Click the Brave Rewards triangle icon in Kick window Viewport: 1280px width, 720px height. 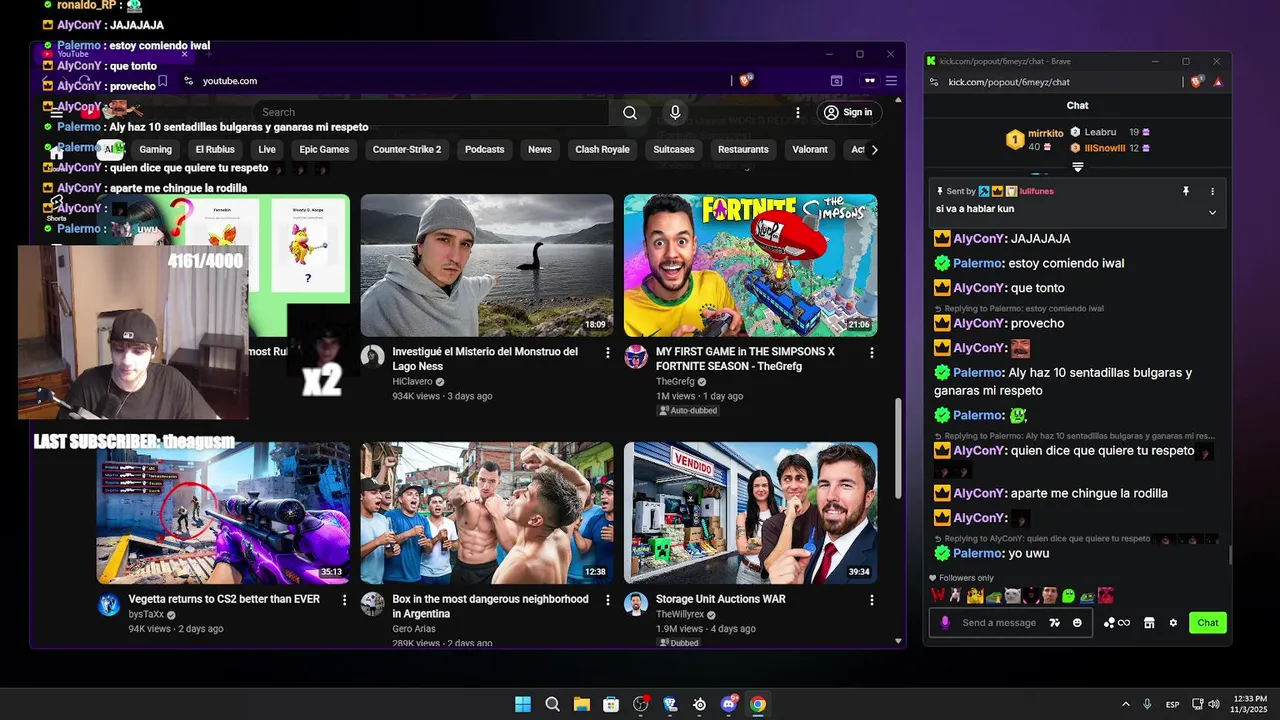[x=1218, y=82]
